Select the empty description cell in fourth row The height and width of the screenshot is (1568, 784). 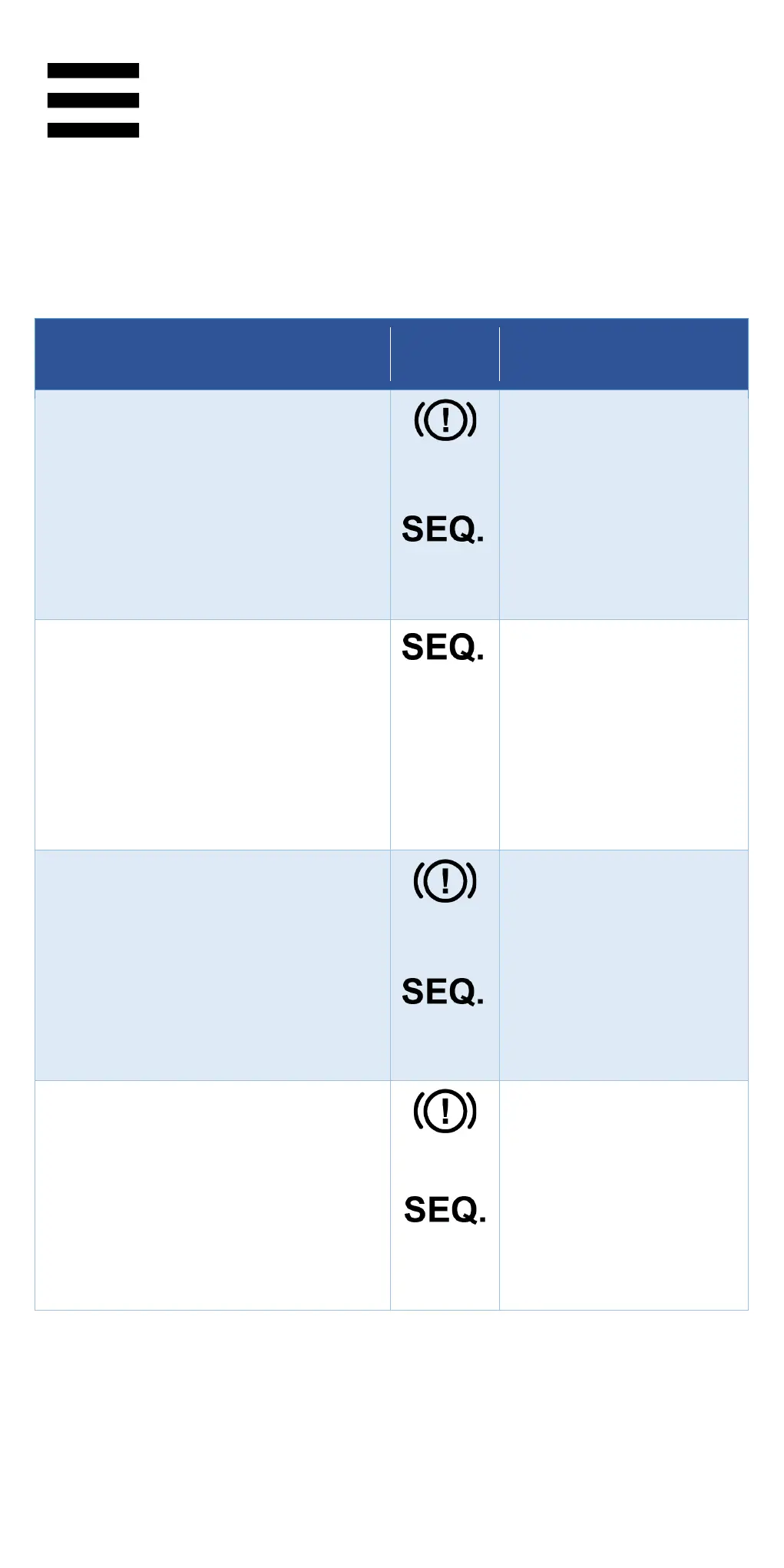pyautogui.click(x=213, y=1195)
